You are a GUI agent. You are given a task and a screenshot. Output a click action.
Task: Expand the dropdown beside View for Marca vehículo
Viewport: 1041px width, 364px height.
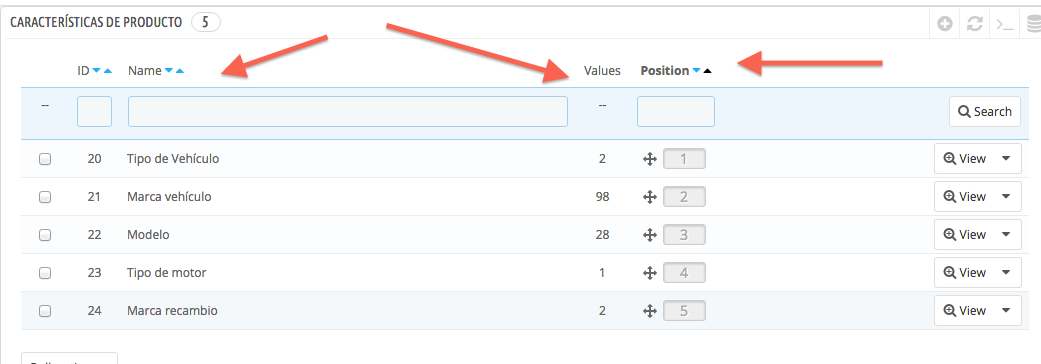(1006, 197)
